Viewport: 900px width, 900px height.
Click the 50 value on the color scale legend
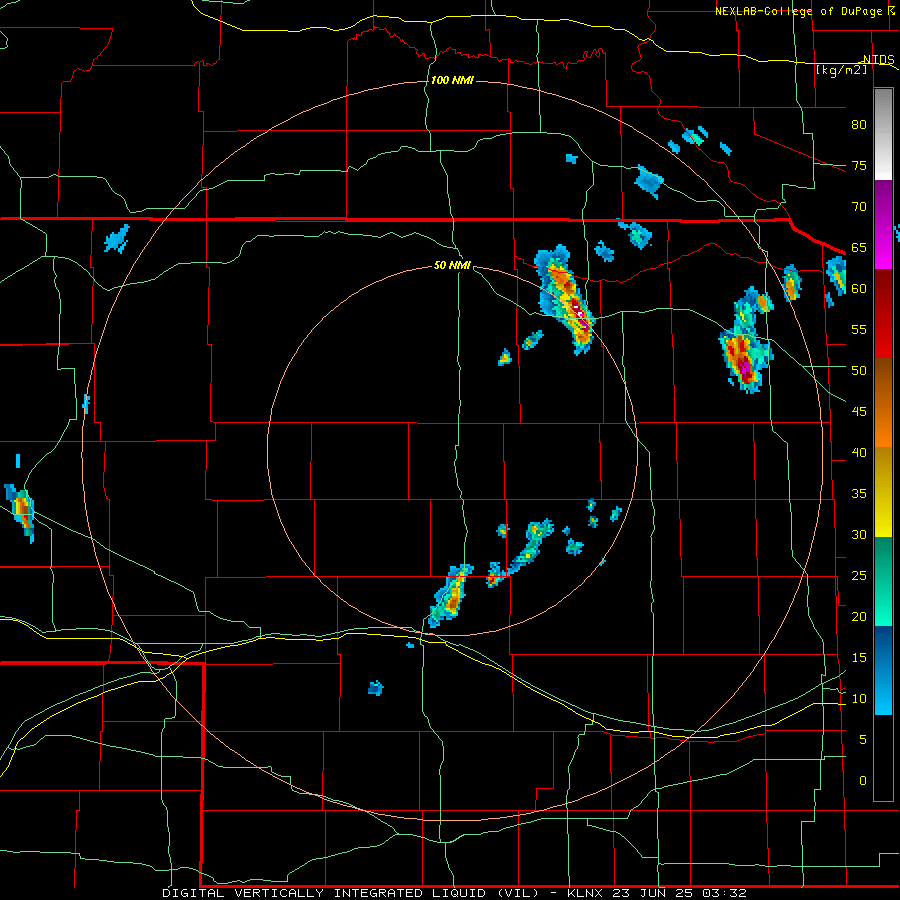point(859,371)
